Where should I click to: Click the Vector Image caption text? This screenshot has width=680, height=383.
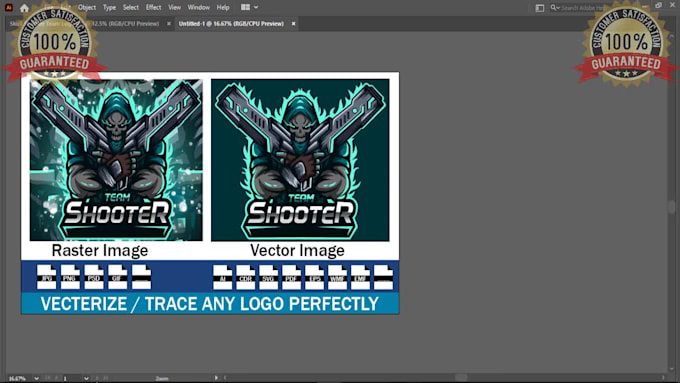click(x=298, y=250)
